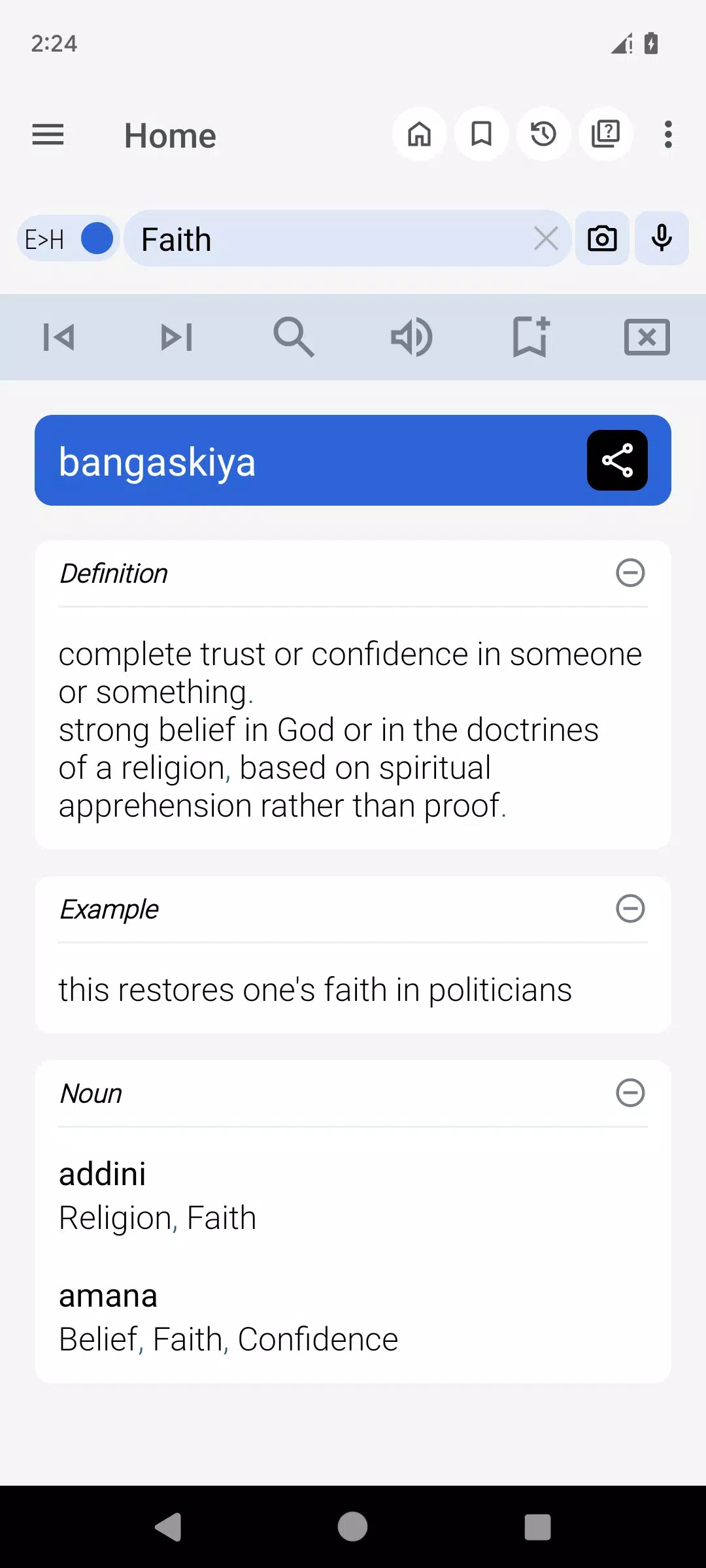Collapse the Example section
Image resolution: width=706 pixels, height=1568 pixels.
(630, 908)
